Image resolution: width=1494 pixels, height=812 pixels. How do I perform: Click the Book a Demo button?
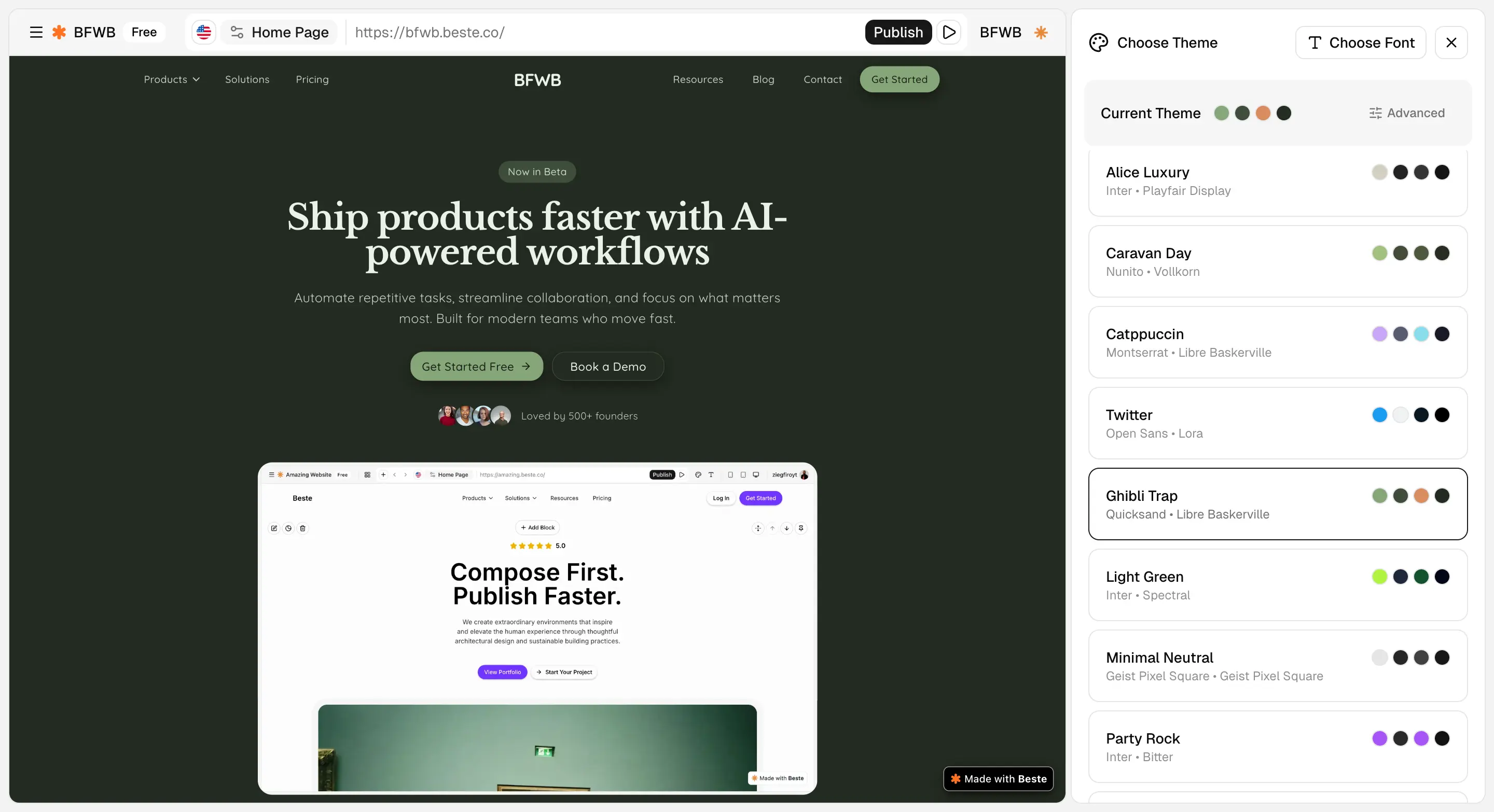(608, 366)
